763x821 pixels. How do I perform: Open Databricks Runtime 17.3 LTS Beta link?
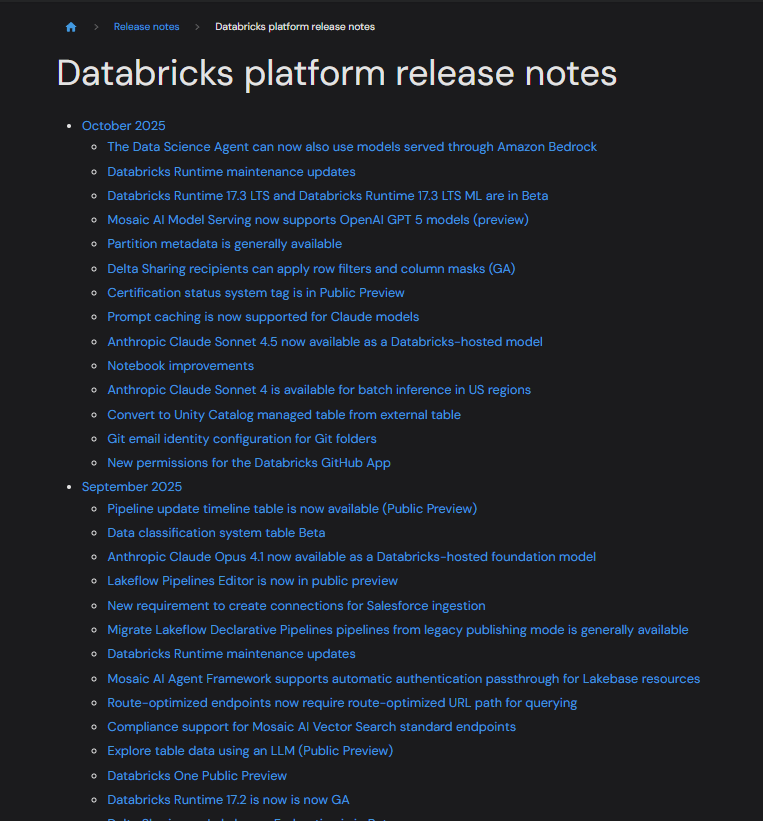[x=327, y=196]
